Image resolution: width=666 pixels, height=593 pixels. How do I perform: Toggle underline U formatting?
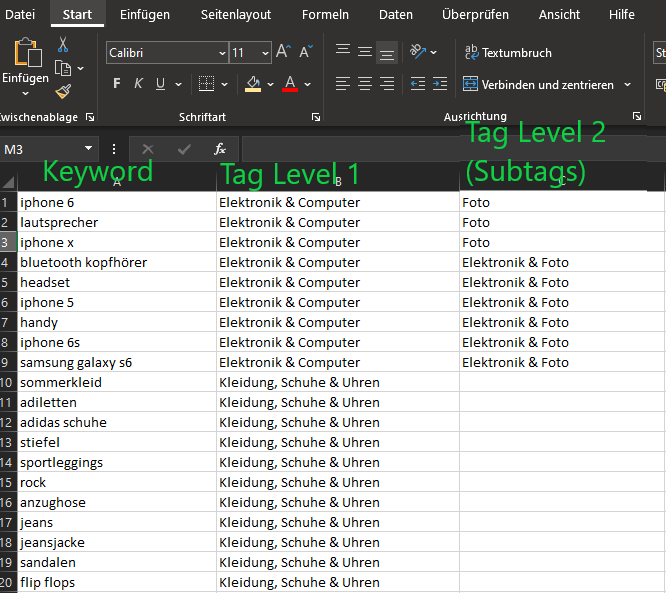click(160, 84)
